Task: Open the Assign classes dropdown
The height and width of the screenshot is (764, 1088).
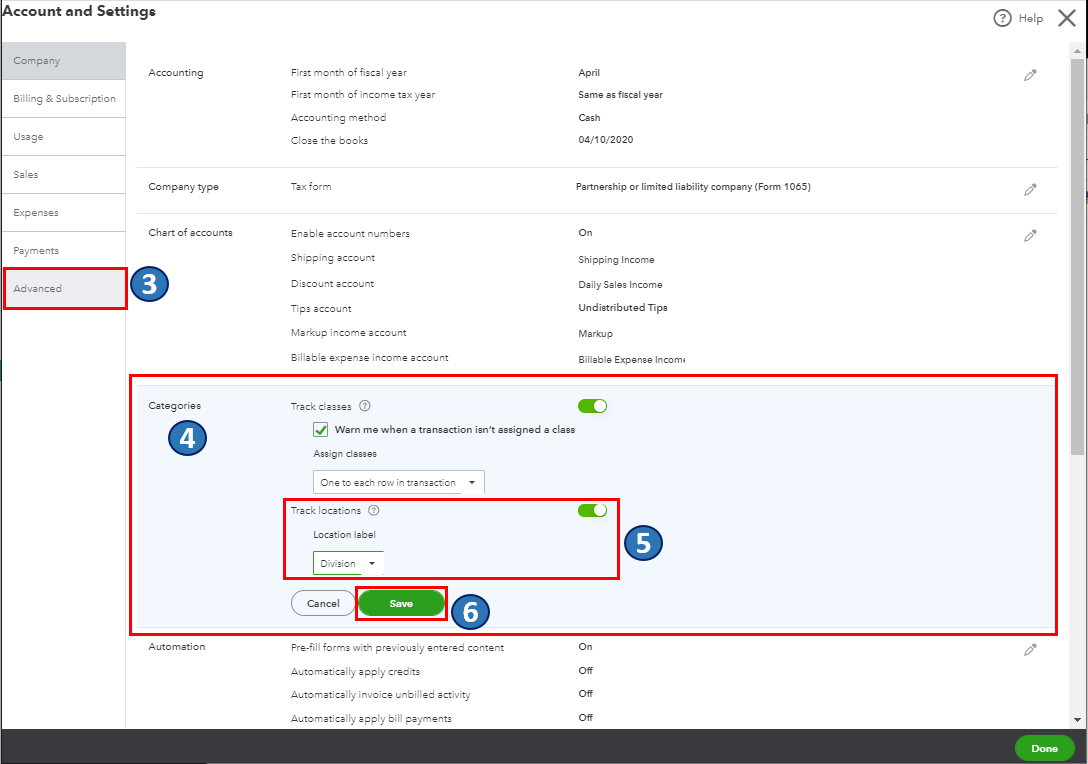Action: 397,482
